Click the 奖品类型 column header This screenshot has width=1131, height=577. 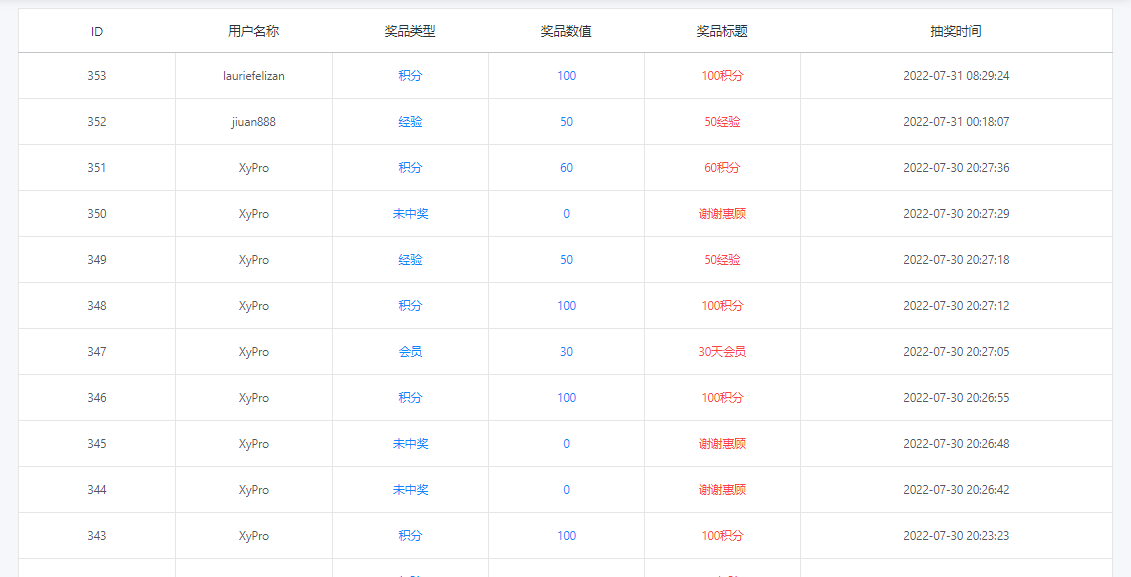tap(409, 30)
